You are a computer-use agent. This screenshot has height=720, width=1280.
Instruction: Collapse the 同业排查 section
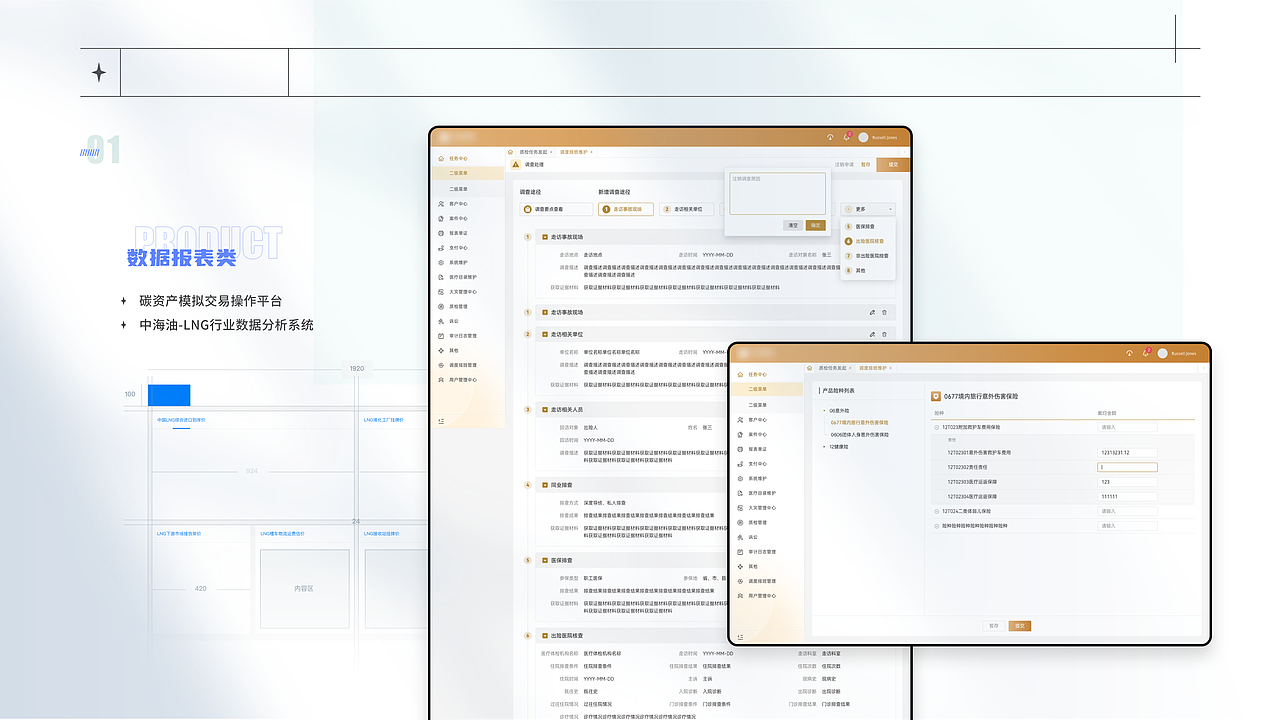point(545,485)
